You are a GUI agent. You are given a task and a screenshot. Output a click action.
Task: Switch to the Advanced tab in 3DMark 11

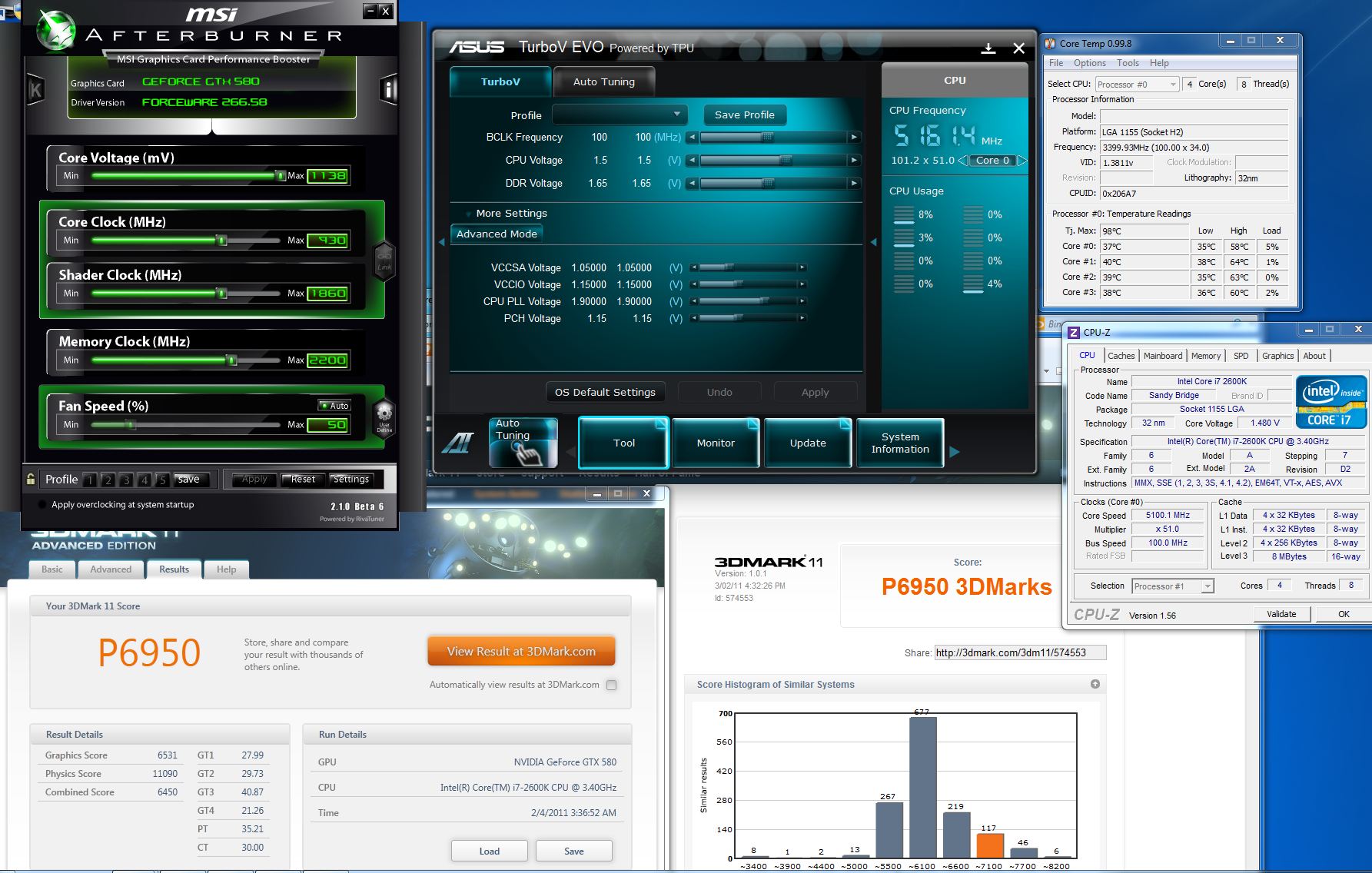tap(111, 569)
